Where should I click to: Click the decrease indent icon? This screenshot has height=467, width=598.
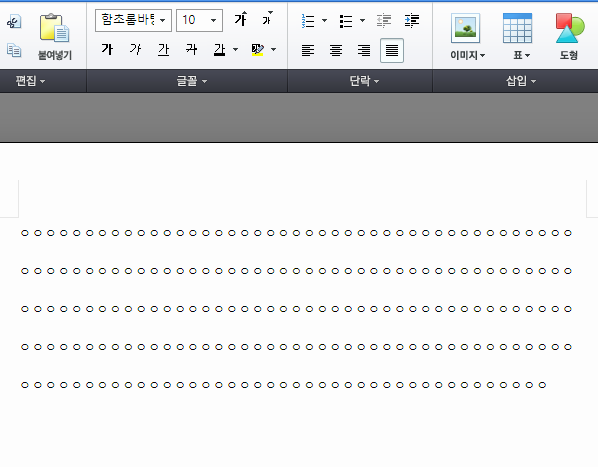(384, 21)
